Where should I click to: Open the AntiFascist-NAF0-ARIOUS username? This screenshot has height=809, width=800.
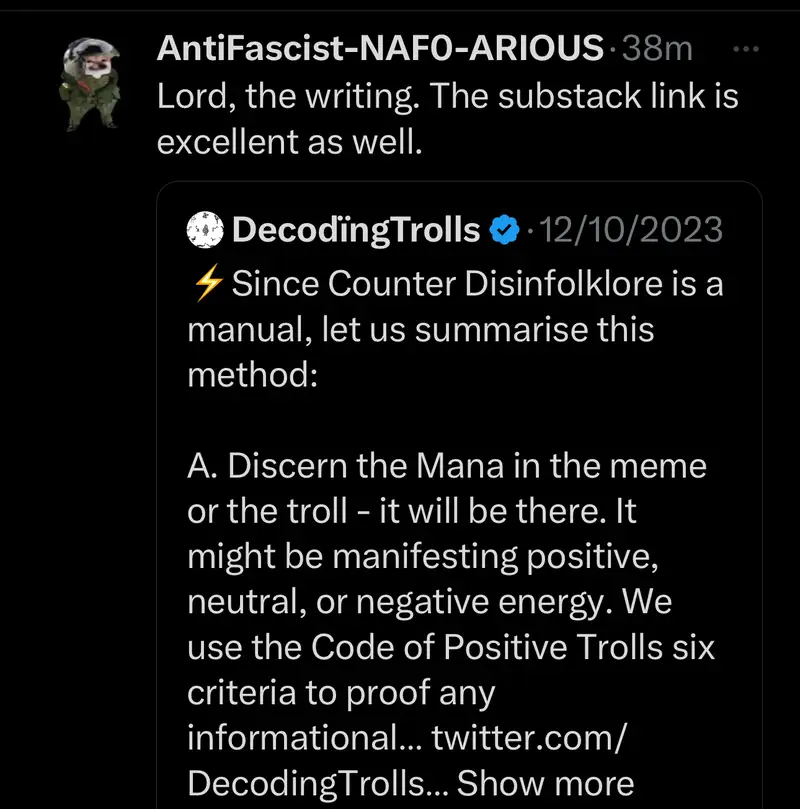coord(381,47)
